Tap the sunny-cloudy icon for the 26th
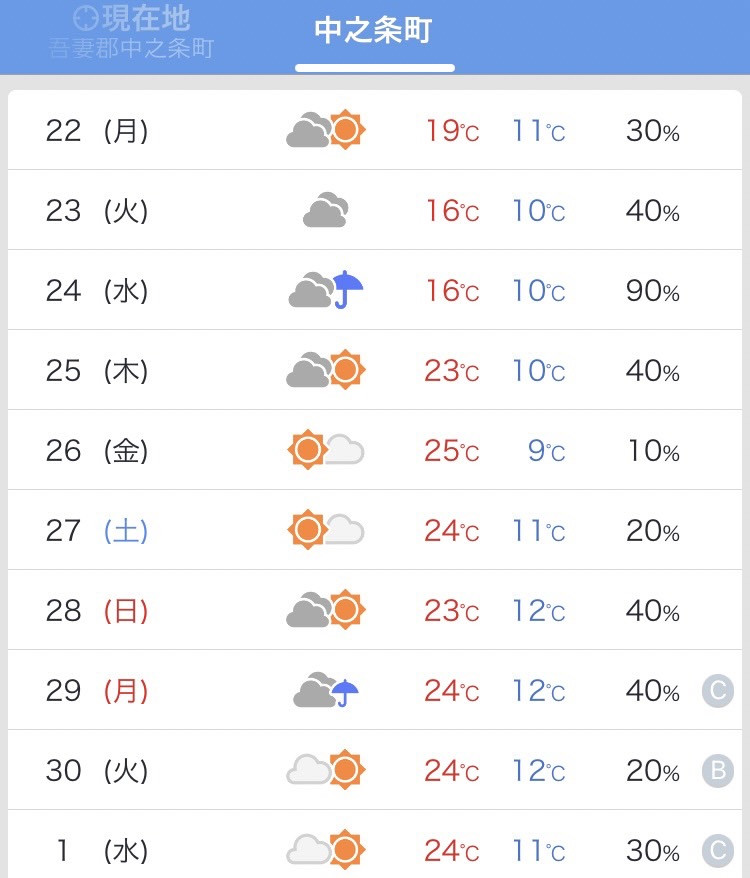The width and height of the screenshot is (750, 878). 325,450
